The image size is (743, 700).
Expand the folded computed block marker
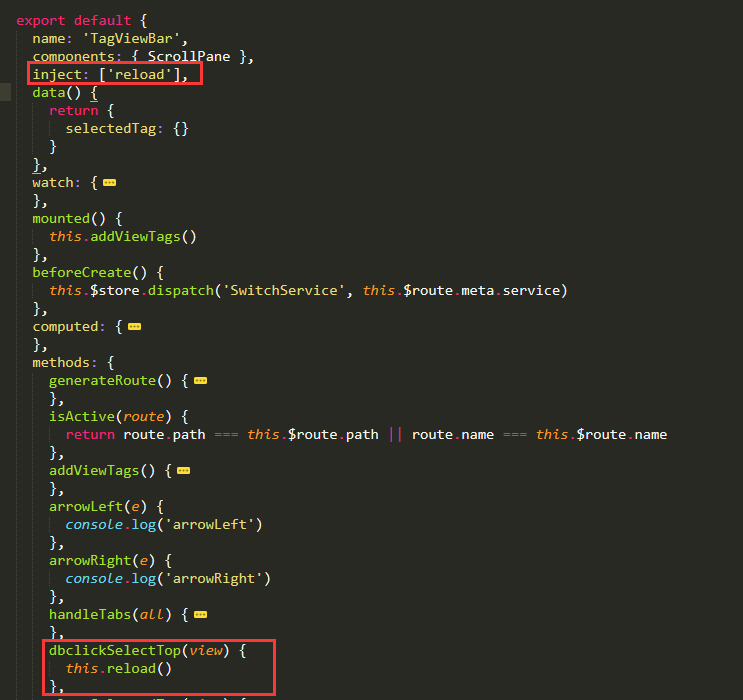(x=135, y=327)
